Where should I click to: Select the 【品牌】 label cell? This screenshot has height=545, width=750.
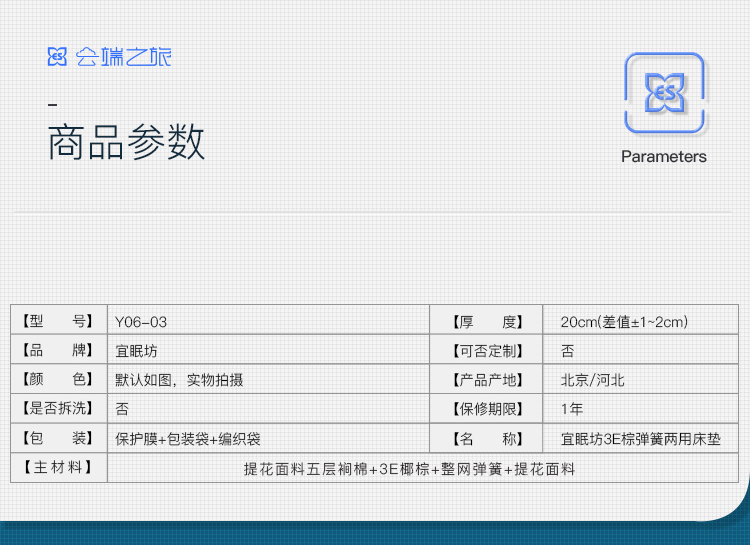(58, 351)
